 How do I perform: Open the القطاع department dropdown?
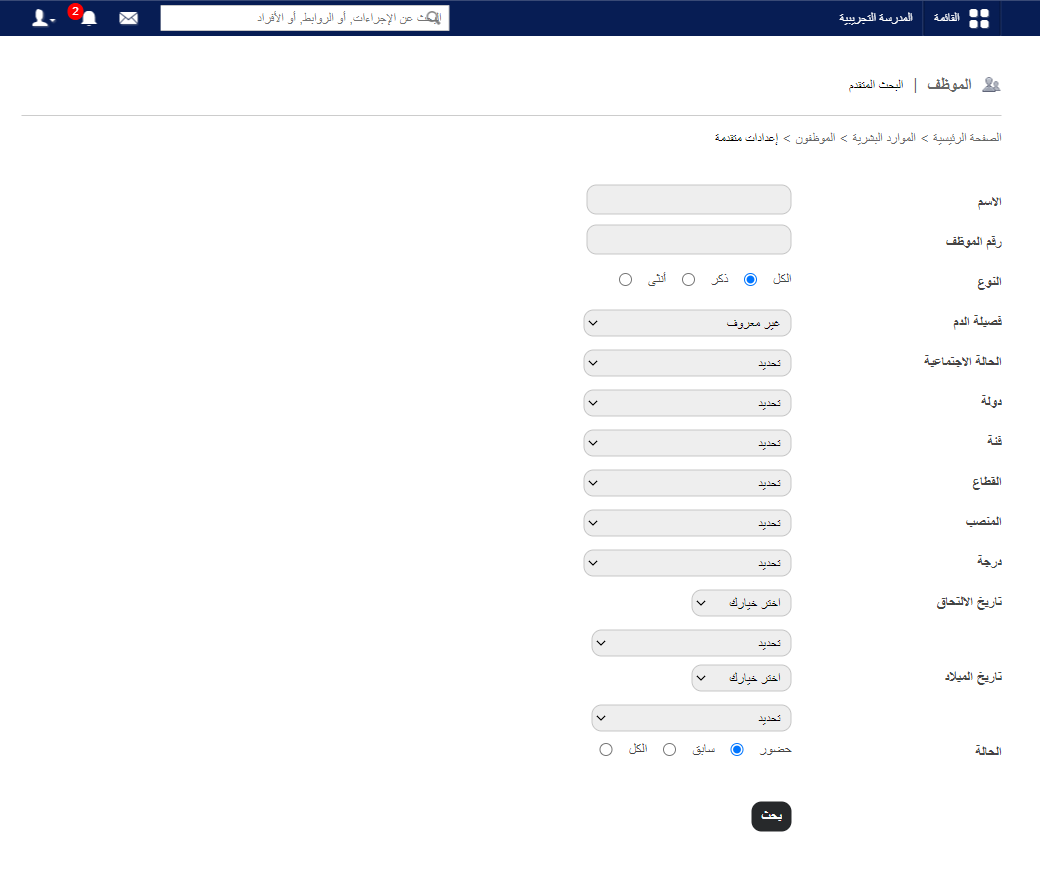tap(687, 483)
